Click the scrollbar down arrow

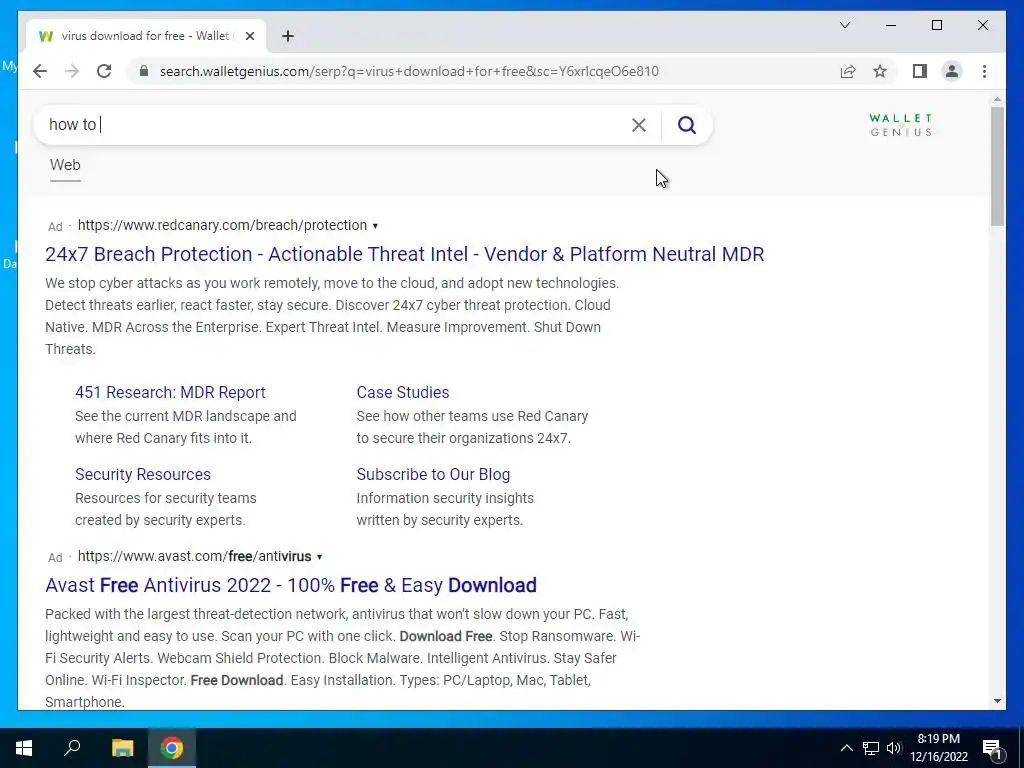pyautogui.click(x=997, y=701)
